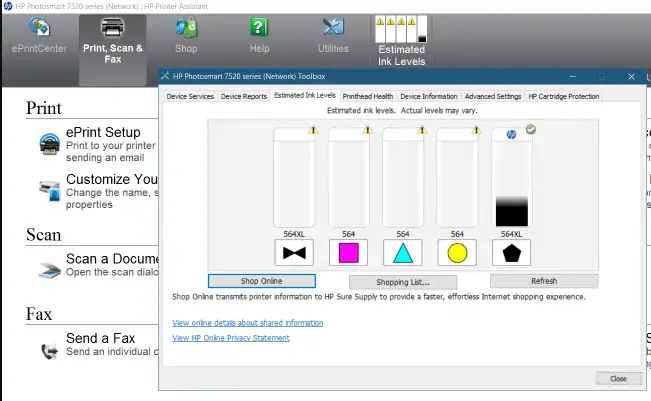The width and height of the screenshot is (651, 401).
Task: Click the Toolbox title bar tools icon
Action: tap(165, 76)
